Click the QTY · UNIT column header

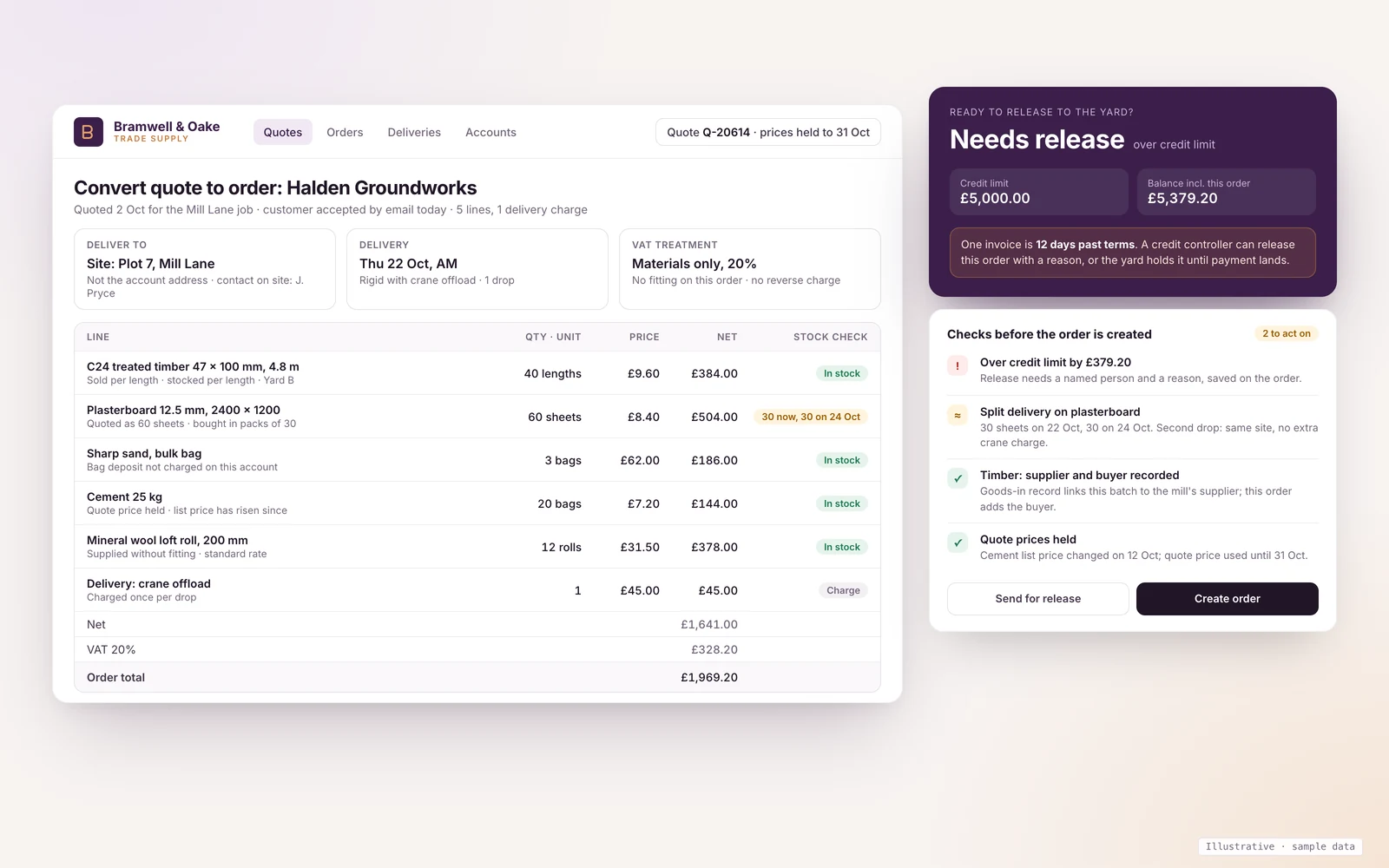[x=553, y=337]
